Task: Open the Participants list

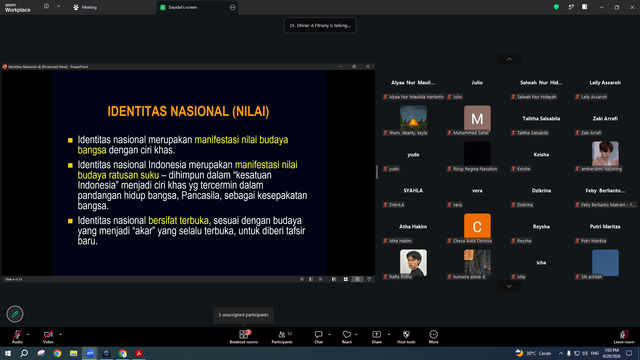Action: tap(282, 337)
